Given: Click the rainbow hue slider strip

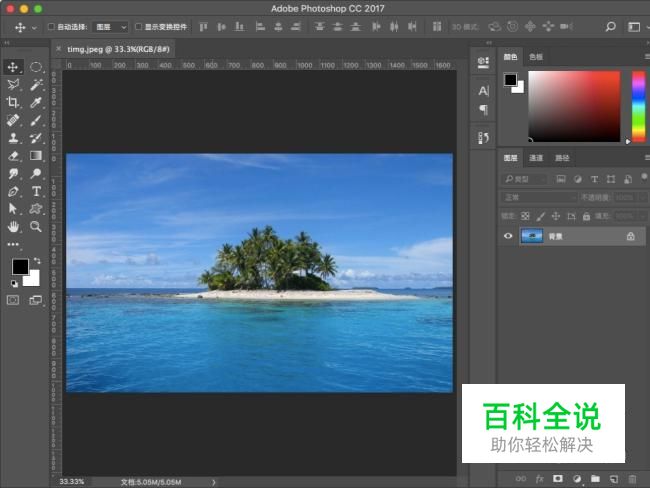Looking at the screenshot, I should click(638, 107).
